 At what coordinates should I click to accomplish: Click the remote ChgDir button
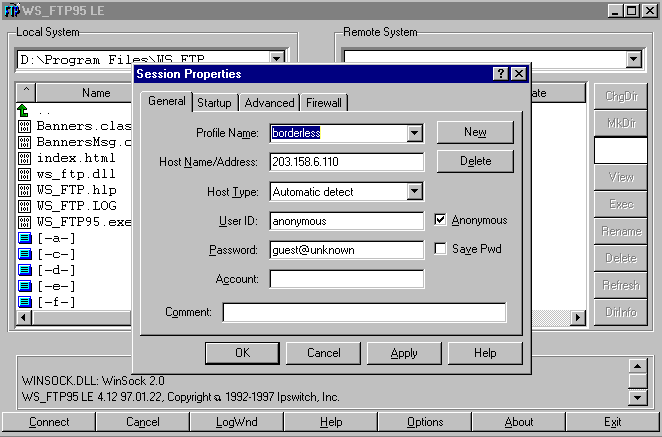tap(621, 96)
